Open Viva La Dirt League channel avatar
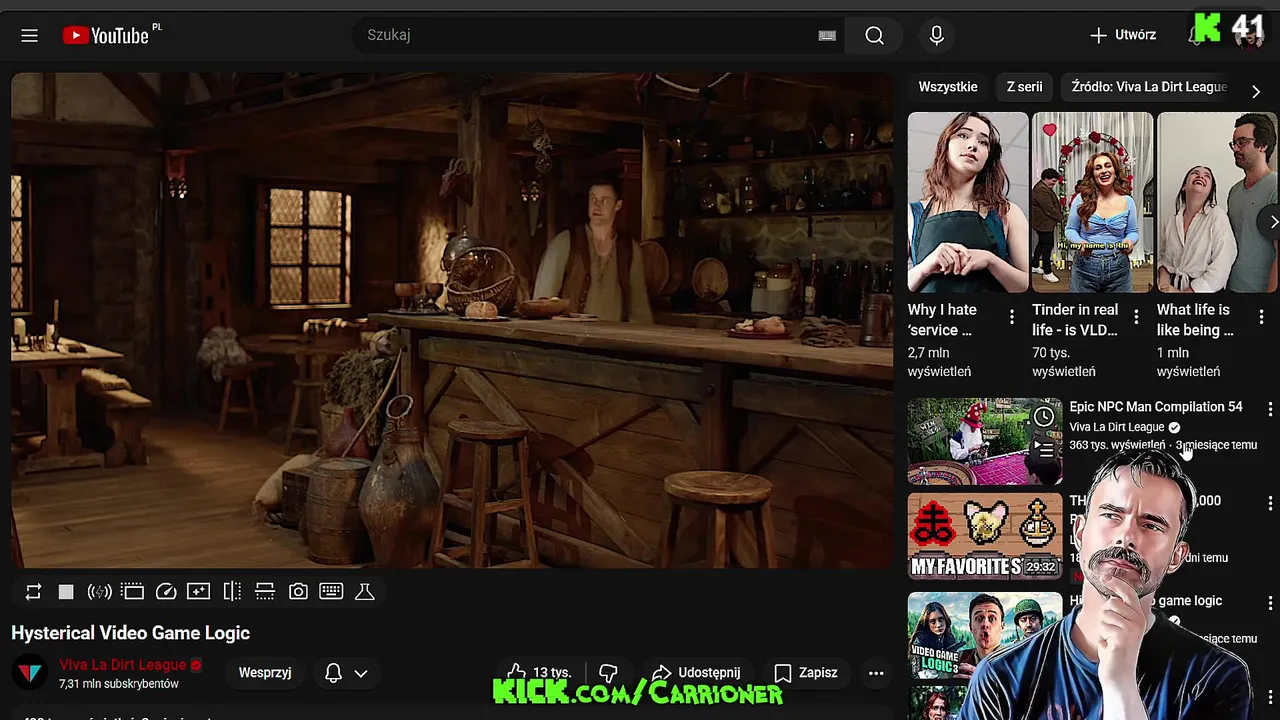 click(30, 673)
